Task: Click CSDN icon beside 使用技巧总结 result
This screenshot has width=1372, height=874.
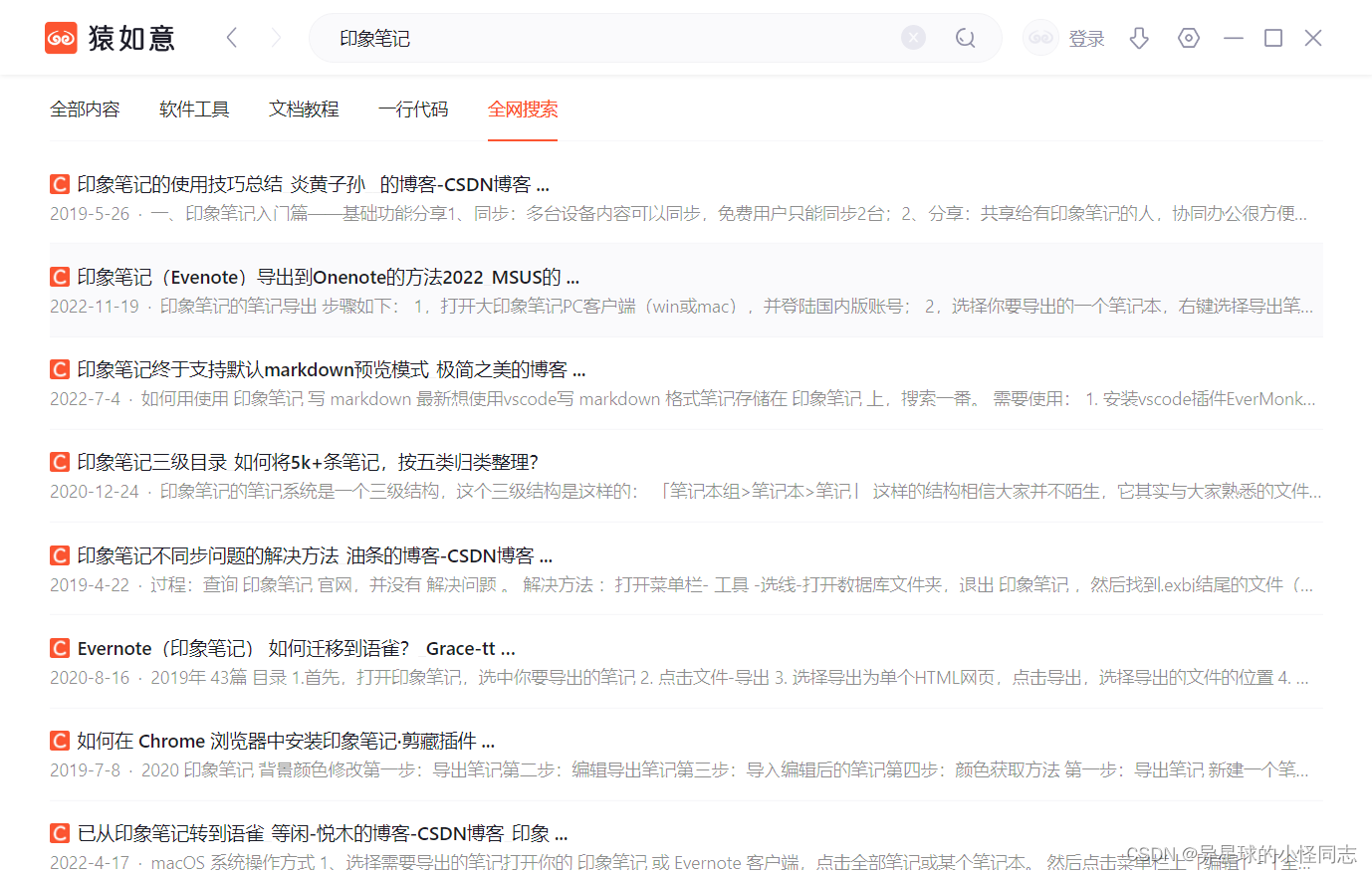Action: pos(60,184)
